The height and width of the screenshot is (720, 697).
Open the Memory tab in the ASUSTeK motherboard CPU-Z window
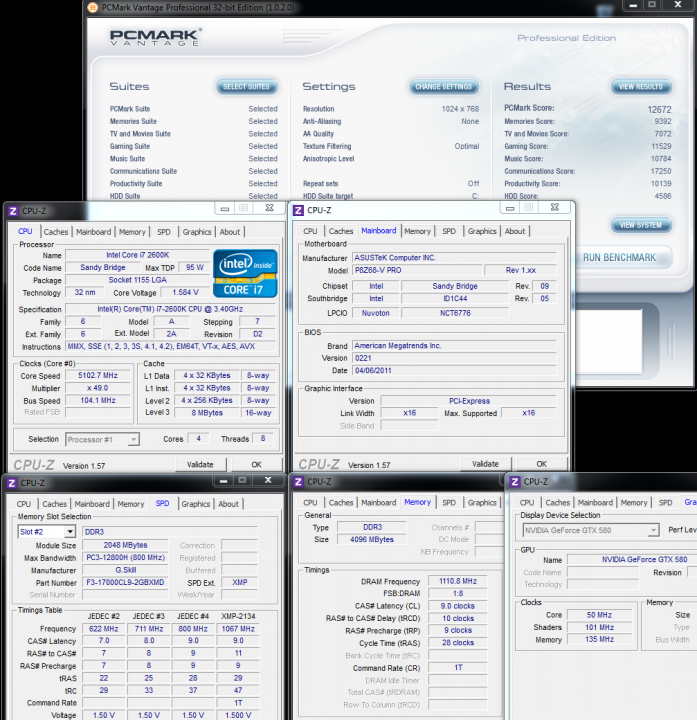coord(417,231)
